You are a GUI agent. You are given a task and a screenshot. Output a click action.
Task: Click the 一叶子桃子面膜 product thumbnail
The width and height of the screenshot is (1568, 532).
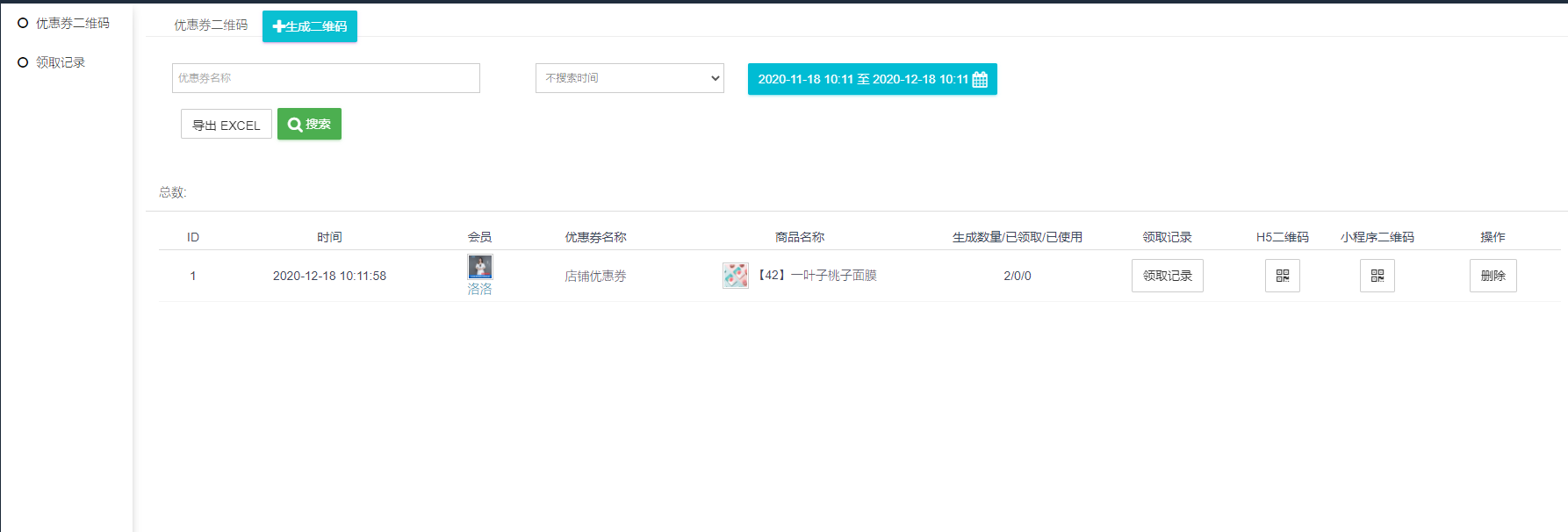click(736, 276)
